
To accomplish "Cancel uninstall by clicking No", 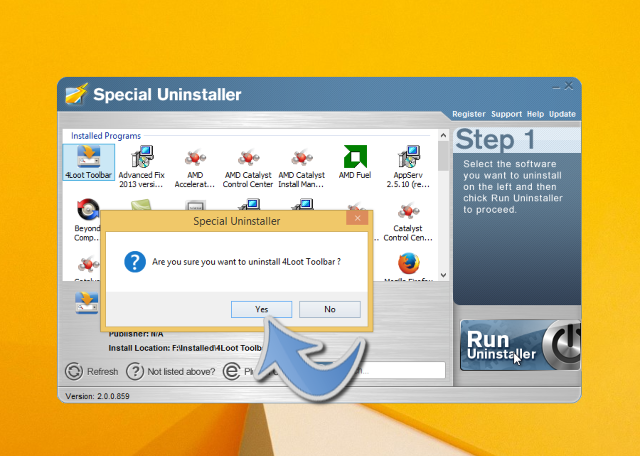I will click(330, 309).
